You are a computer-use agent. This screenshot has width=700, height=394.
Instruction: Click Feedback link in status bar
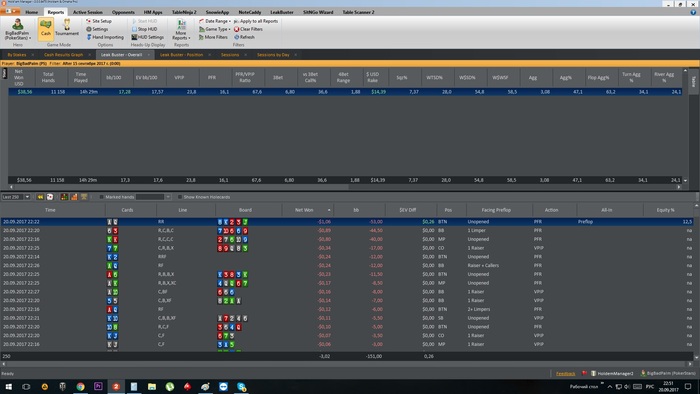[x=565, y=373]
